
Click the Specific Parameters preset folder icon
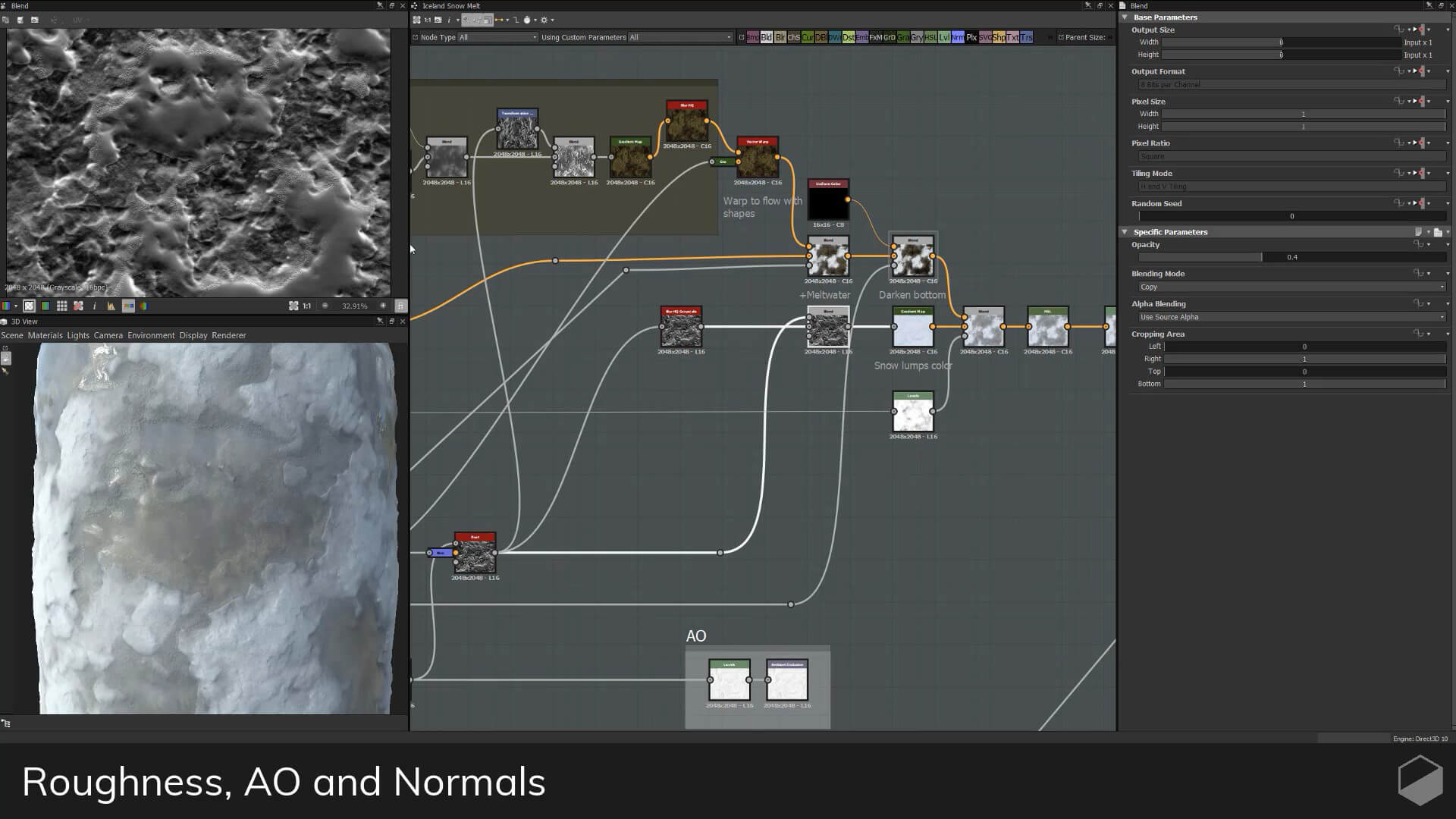click(1438, 232)
